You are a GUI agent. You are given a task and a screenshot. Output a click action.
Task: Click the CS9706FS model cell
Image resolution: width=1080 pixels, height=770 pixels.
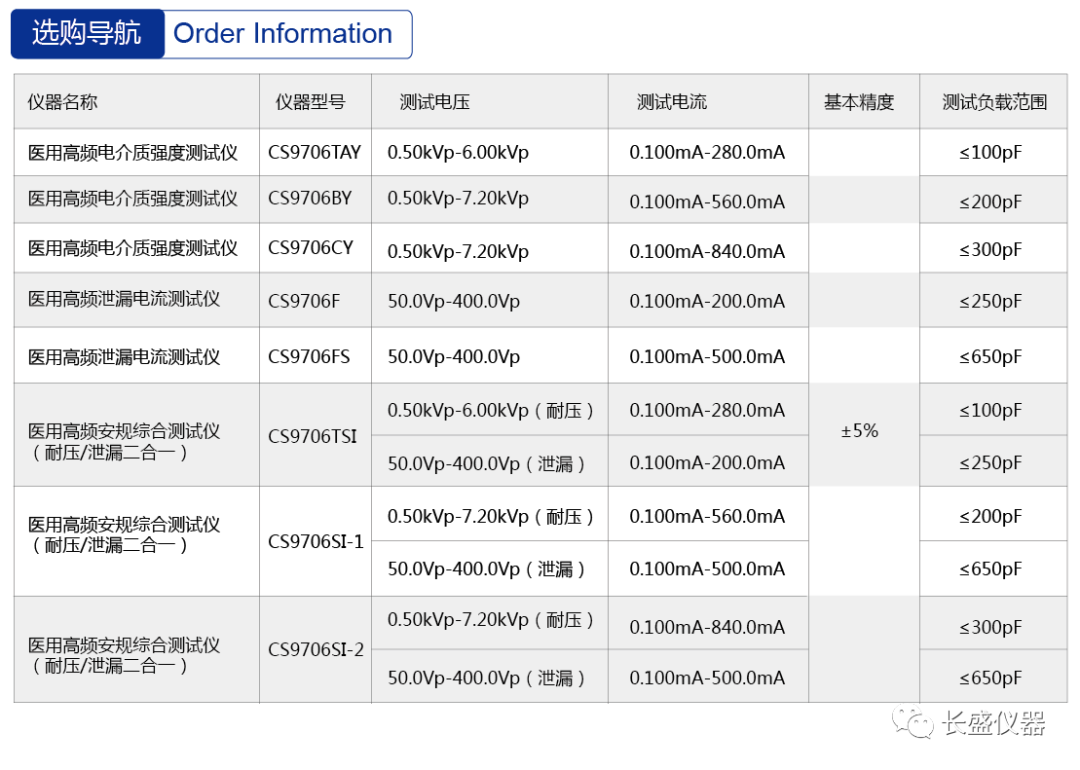(309, 356)
